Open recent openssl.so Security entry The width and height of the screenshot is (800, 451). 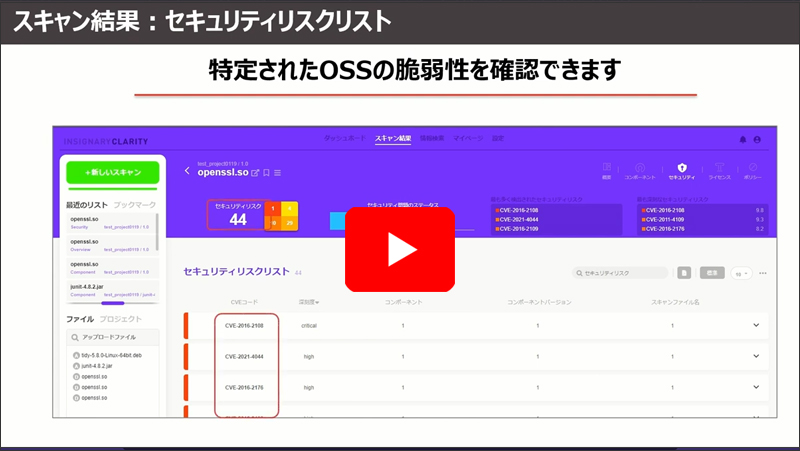click(x=110, y=223)
